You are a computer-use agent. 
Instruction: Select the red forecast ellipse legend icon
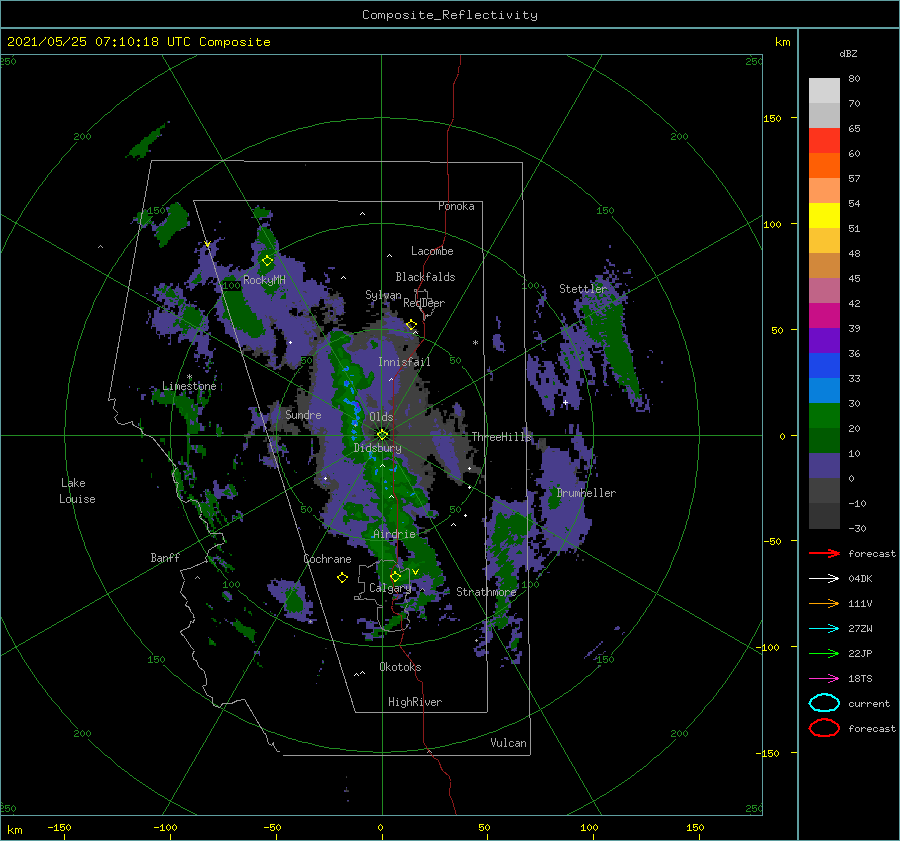[x=824, y=728]
